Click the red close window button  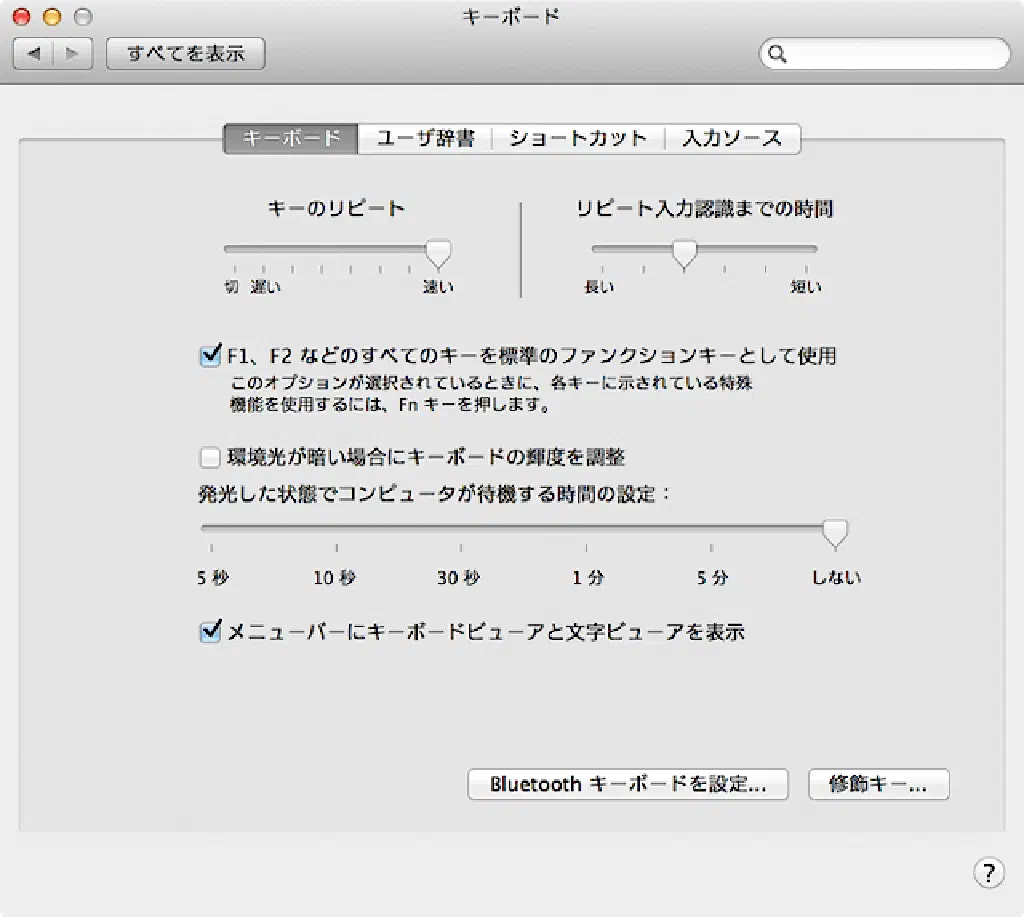(22, 16)
